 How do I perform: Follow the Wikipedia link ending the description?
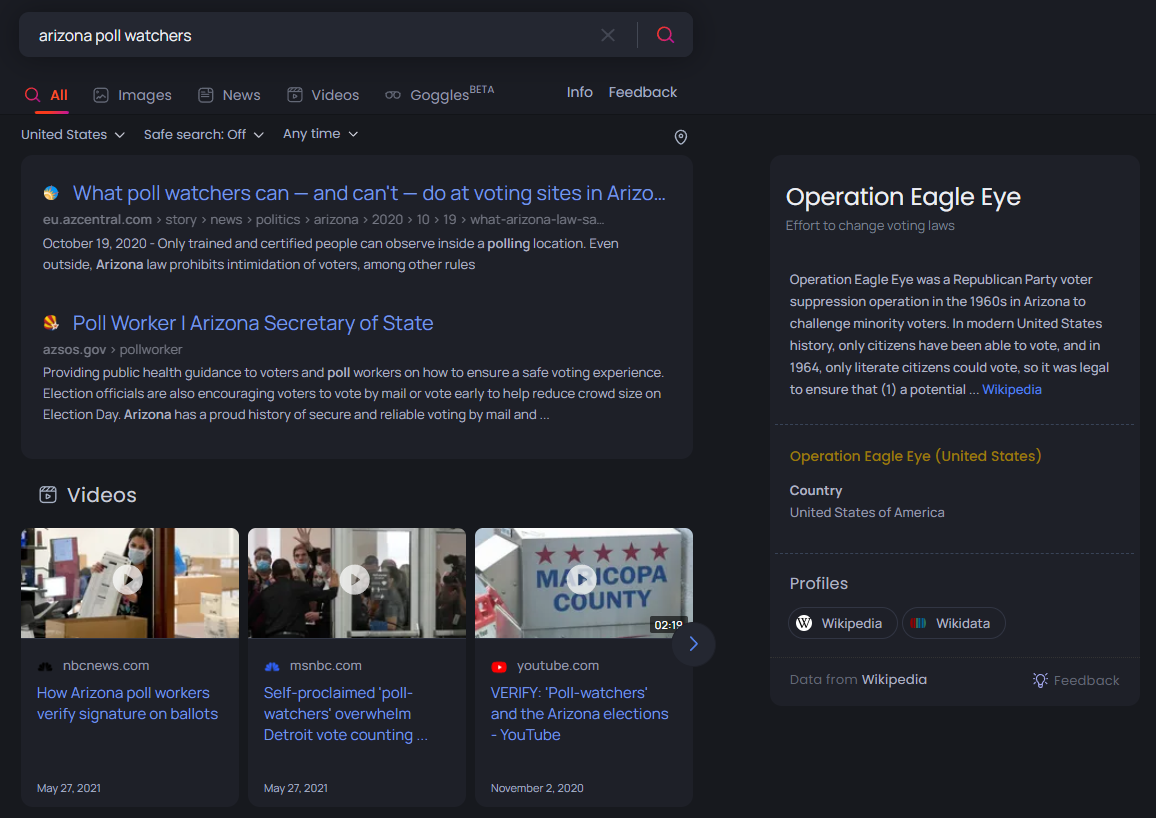[1012, 389]
